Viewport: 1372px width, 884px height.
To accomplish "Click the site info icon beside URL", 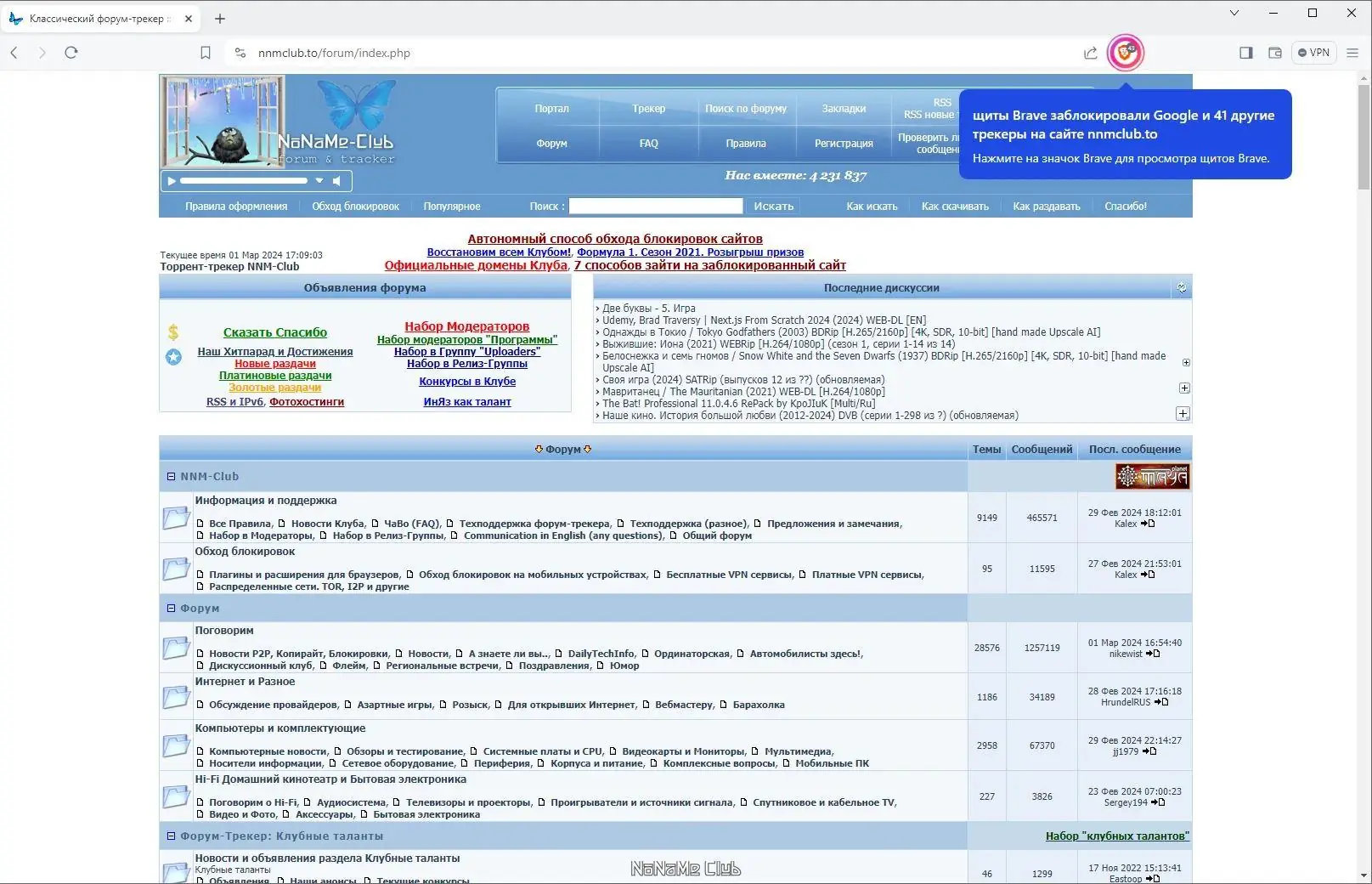I will click(x=240, y=53).
